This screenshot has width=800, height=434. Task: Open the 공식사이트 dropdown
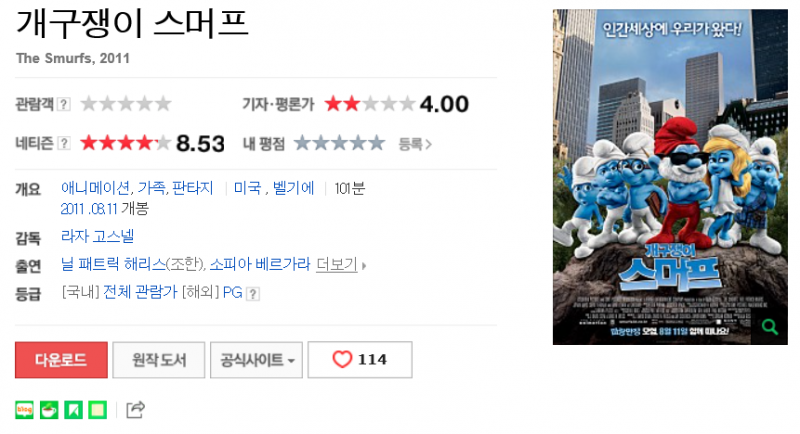pos(256,360)
